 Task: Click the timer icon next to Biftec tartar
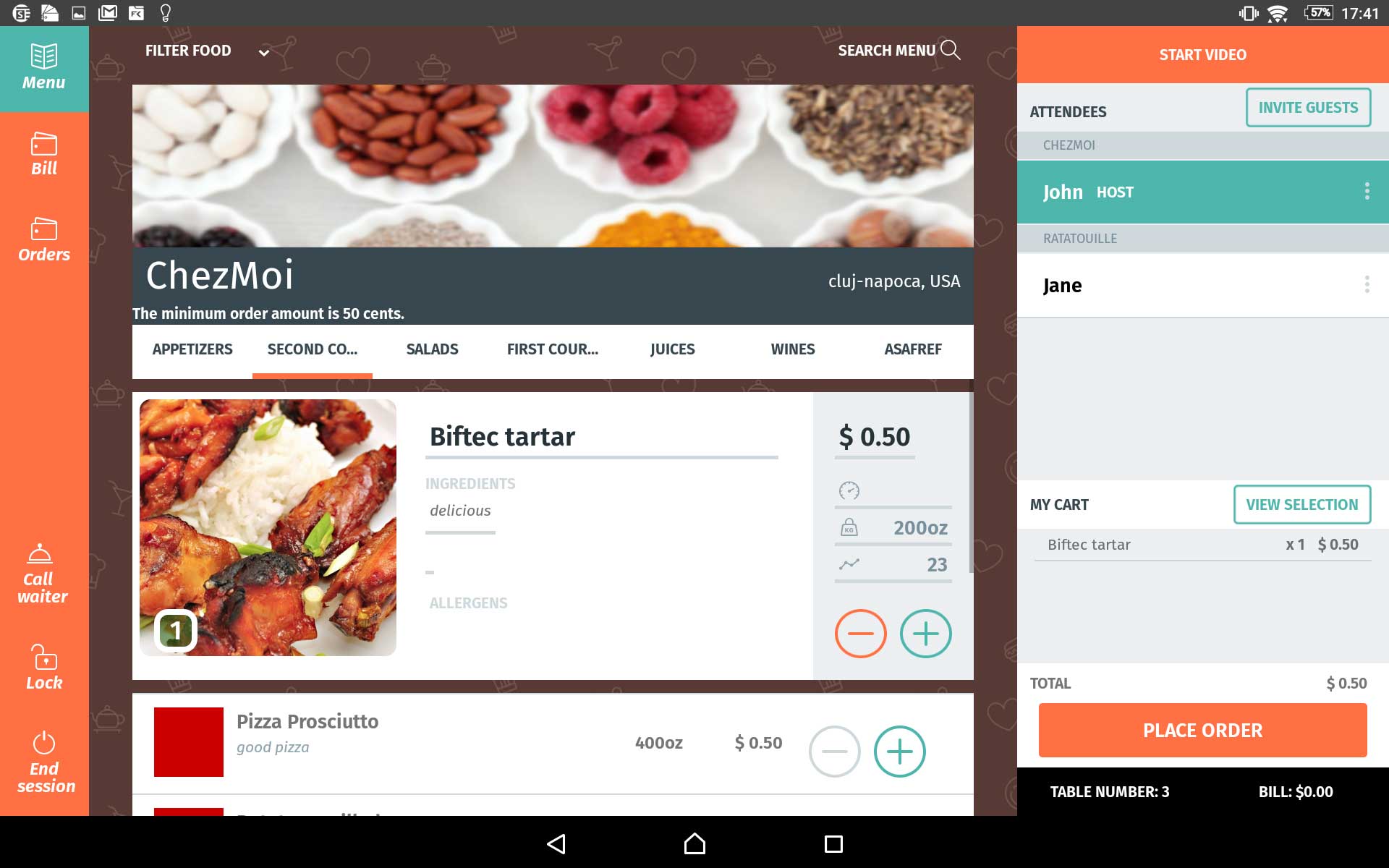[x=849, y=490]
